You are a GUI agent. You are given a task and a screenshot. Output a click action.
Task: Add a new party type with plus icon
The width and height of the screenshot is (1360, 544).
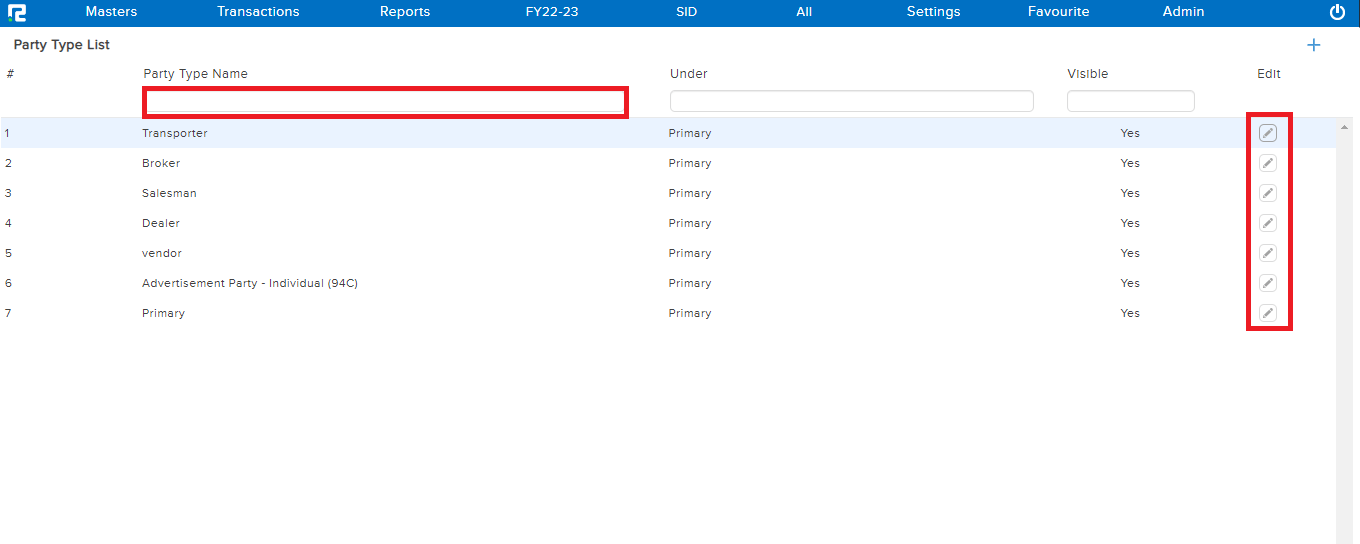coord(1314,45)
